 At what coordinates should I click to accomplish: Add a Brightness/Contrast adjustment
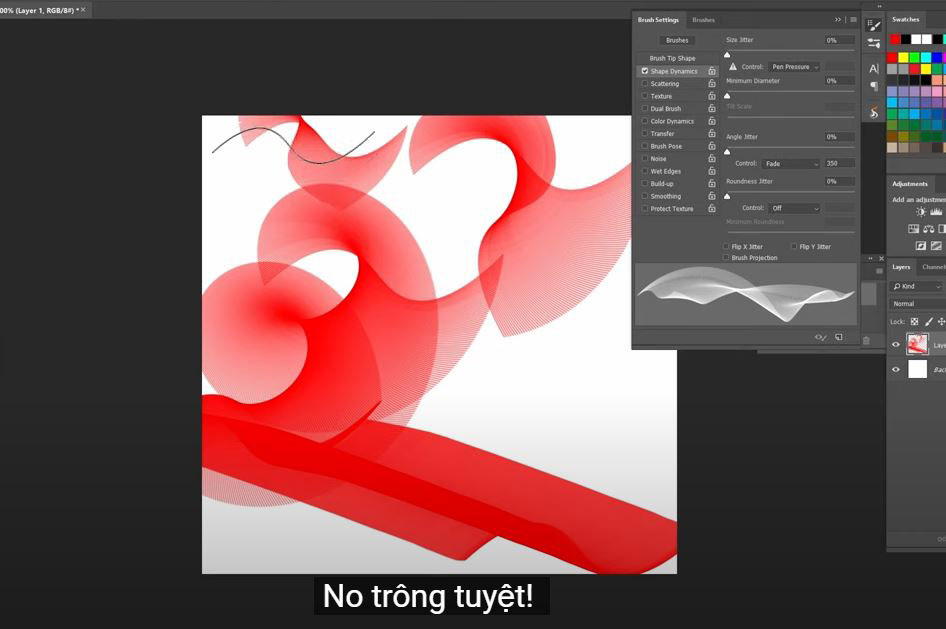pyautogui.click(x=921, y=212)
